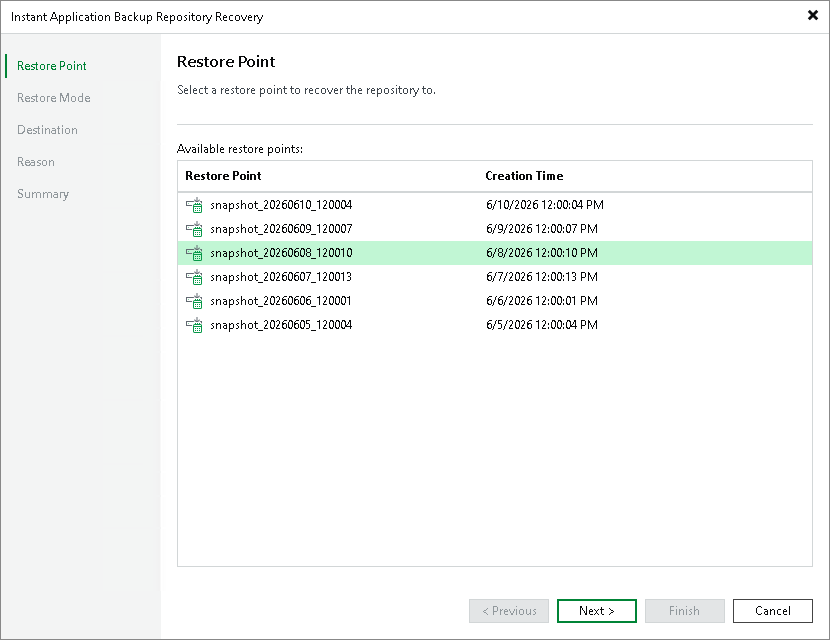Click the snapshot_20260607_120013 restore point icon
This screenshot has width=830, height=640.
194,277
